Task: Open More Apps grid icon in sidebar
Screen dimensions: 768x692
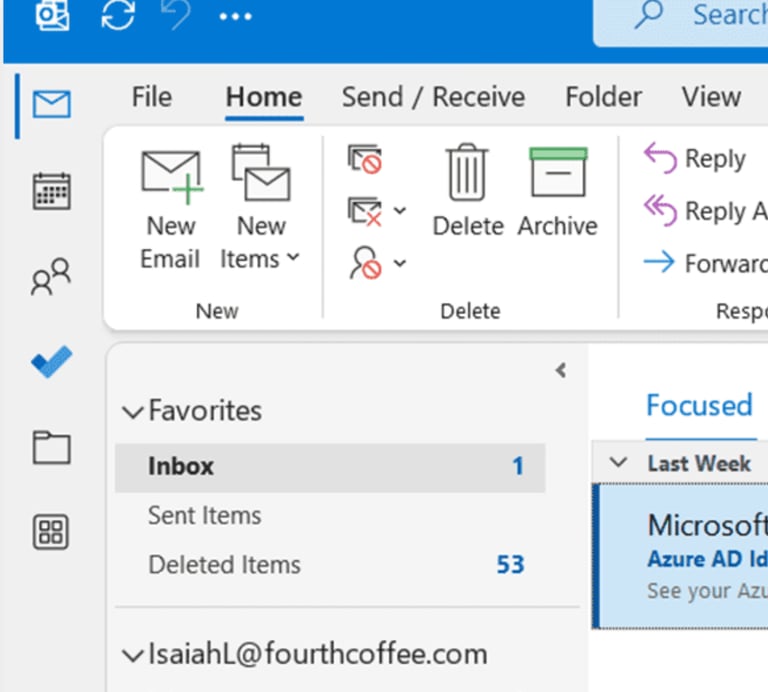Action: pos(51,532)
